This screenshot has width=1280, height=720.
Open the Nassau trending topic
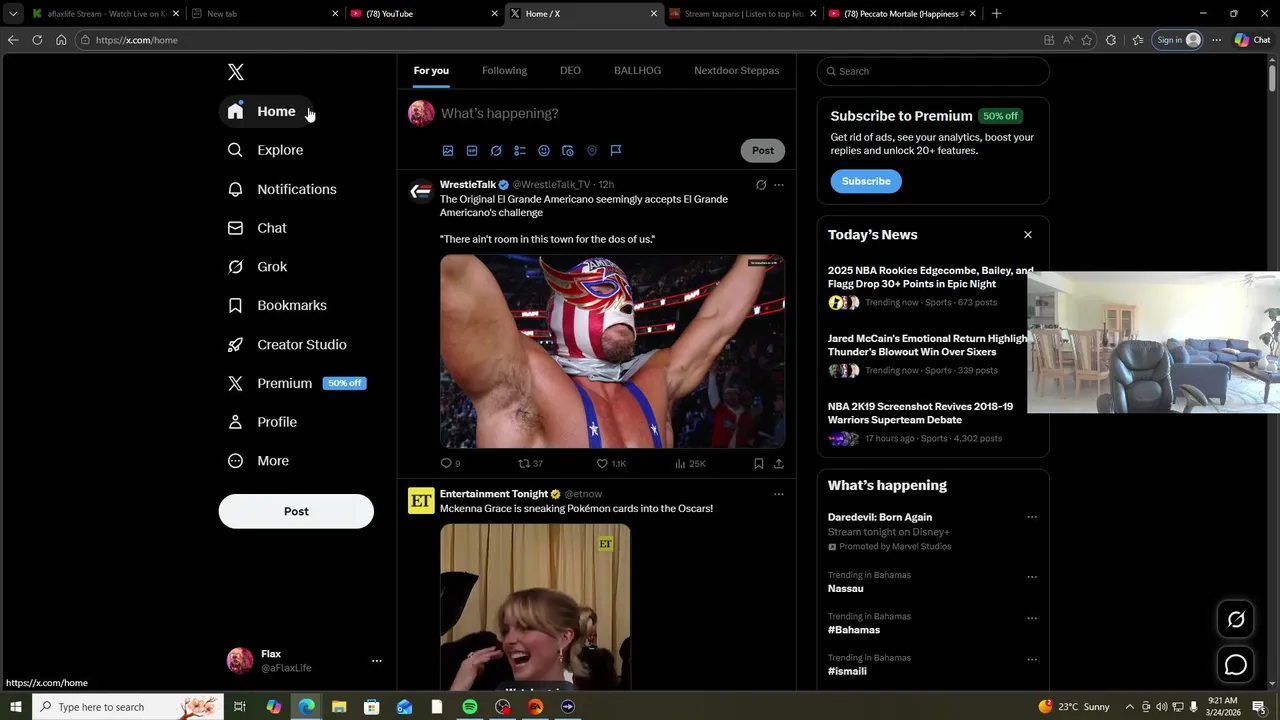click(x=846, y=589)
